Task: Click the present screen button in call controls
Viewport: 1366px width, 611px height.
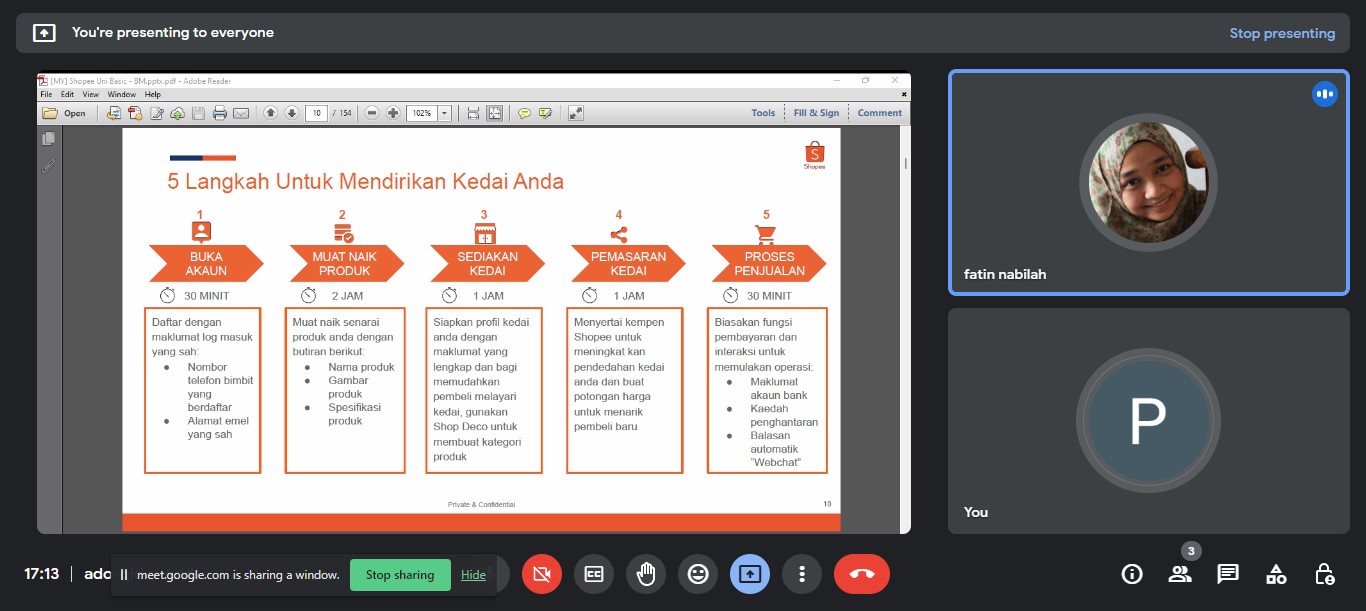Action: [750, 574]
